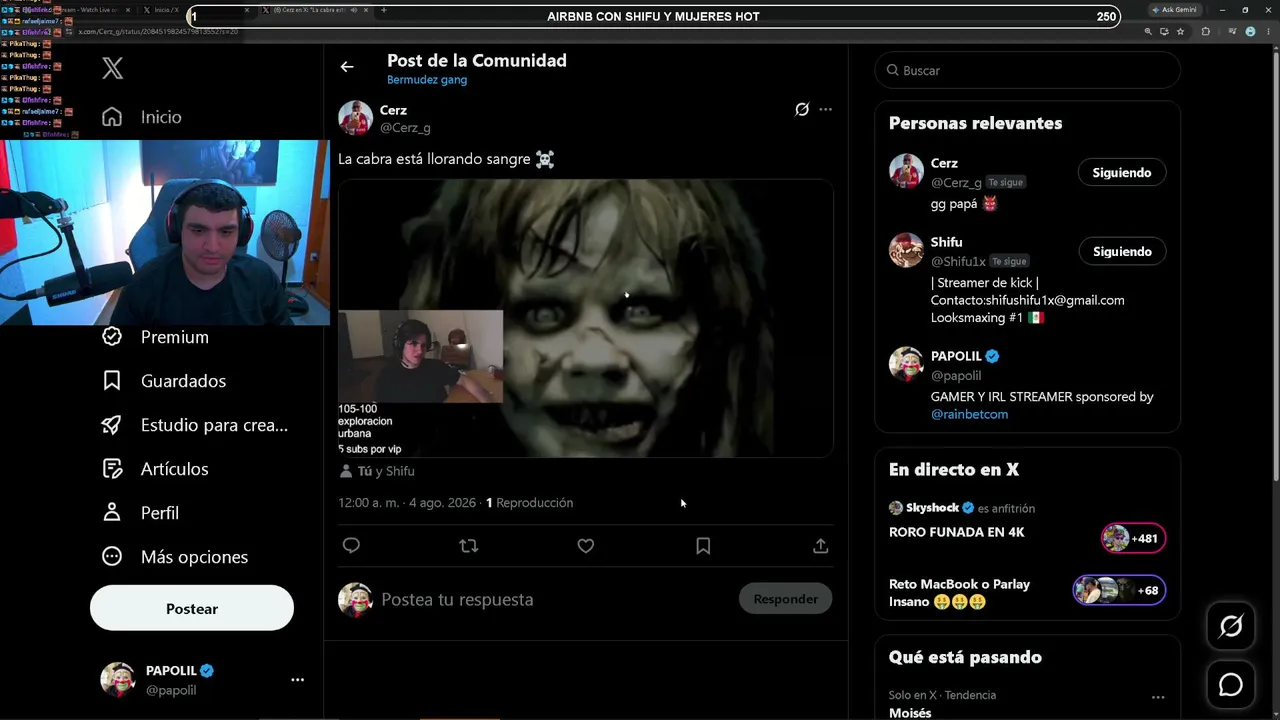Click the post timestamp 12:00 a. m.
Image resolution: width=1280 pixels, height=720 pixels.
pos(370,503)
